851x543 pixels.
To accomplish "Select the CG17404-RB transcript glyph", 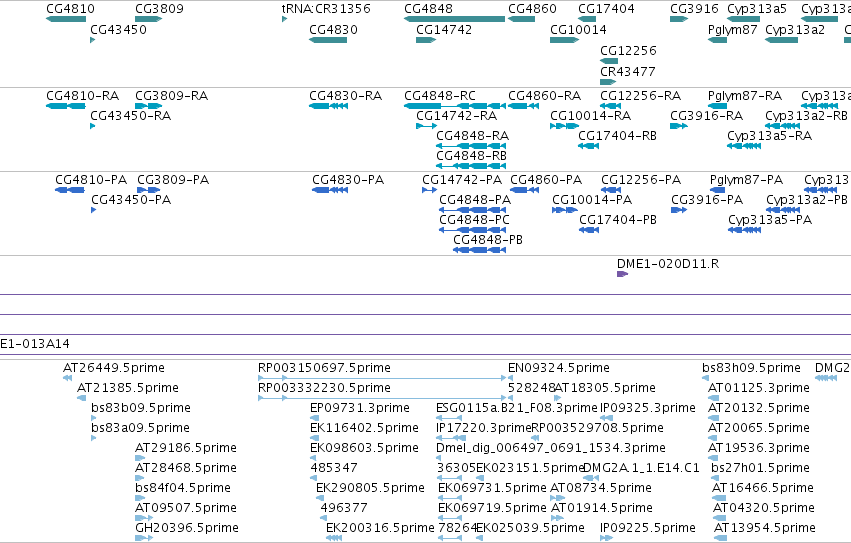I will point(588,146).
